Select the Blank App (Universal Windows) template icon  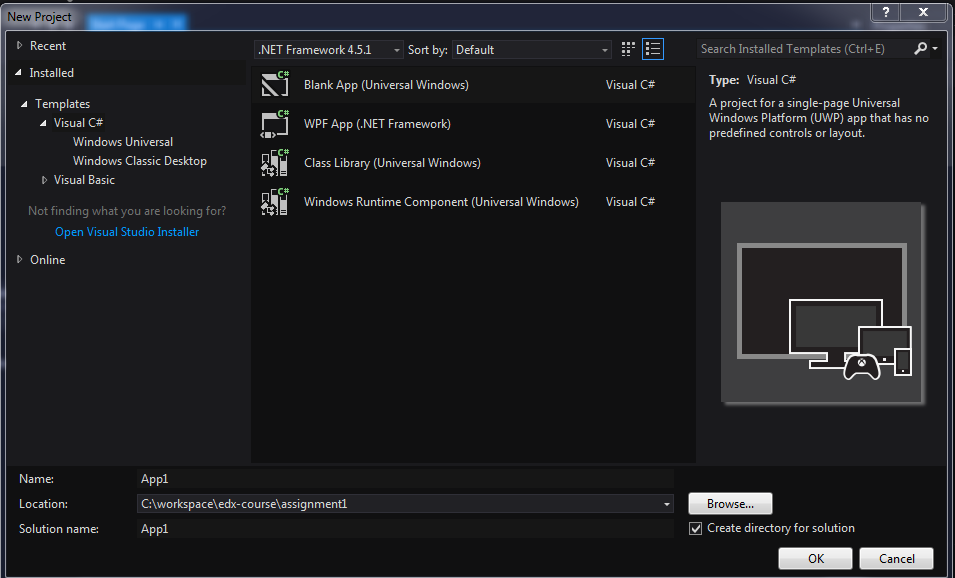pyautogui.click(x=275, y=84)
